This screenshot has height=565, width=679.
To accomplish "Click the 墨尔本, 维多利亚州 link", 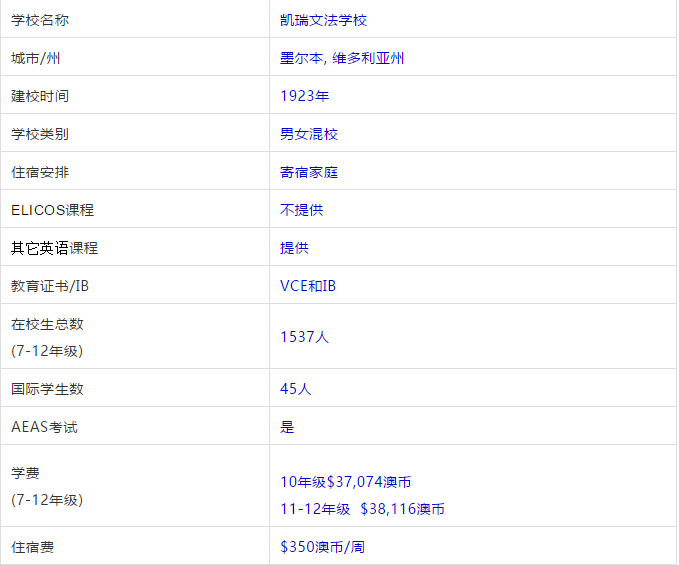I will [342, 58].
